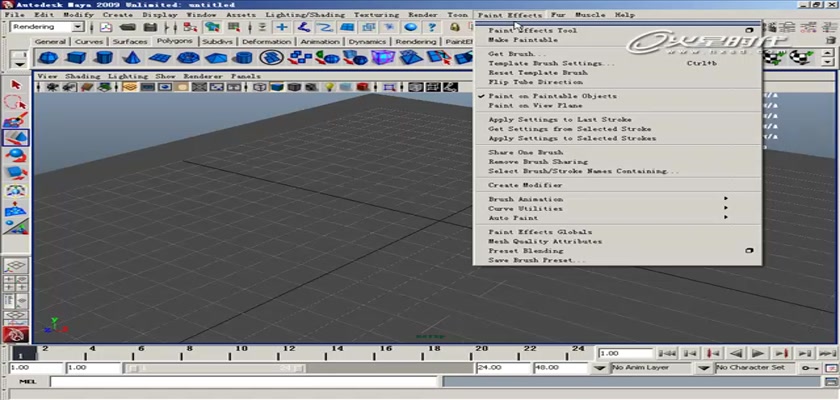840x400 pixels.
Task: Toggle the smooth shade all blue cube icon
Action: pyautogui.click(x=277, y=87)
